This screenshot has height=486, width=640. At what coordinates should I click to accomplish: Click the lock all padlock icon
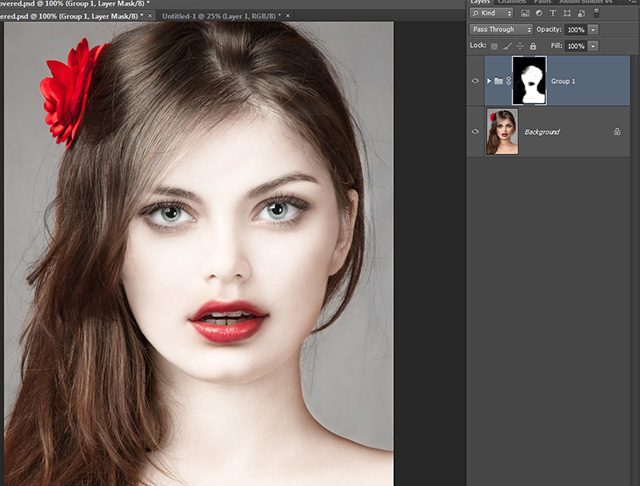(534, 46)
